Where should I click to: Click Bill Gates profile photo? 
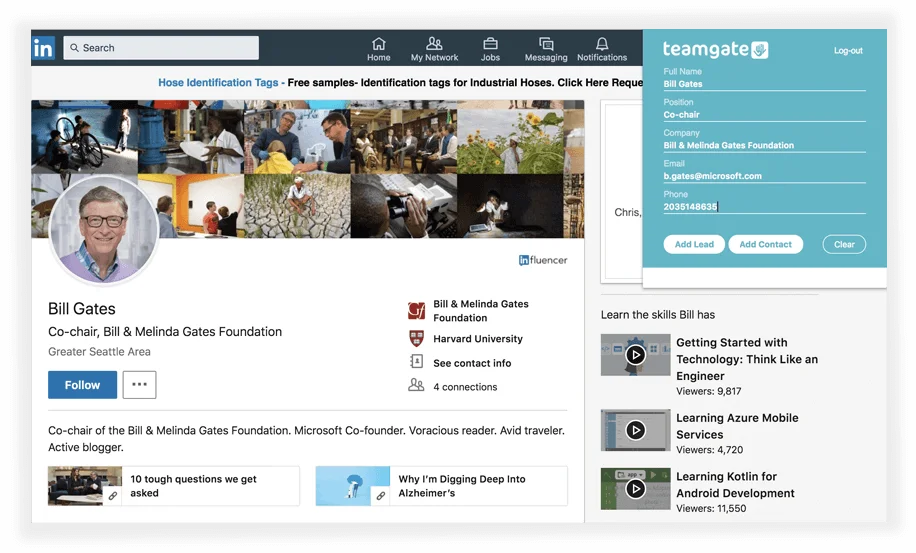pyautogui.click(x=104, y=229)
